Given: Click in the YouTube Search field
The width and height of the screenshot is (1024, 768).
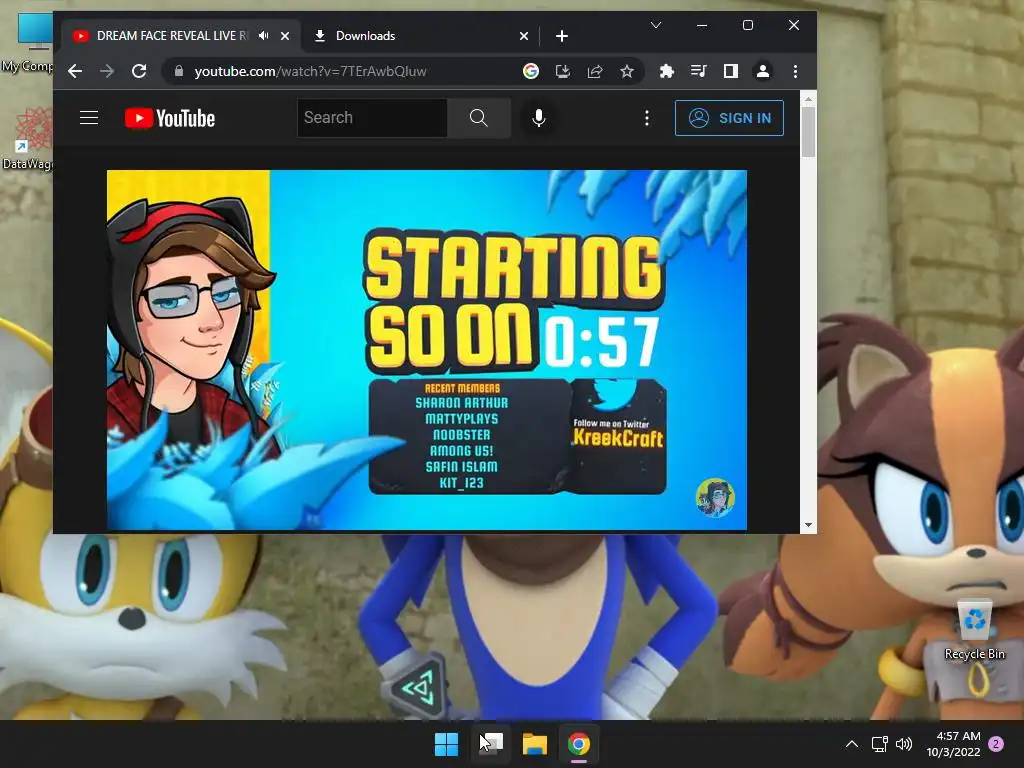Looking at the screenshot, I should (x=372, y=118).
